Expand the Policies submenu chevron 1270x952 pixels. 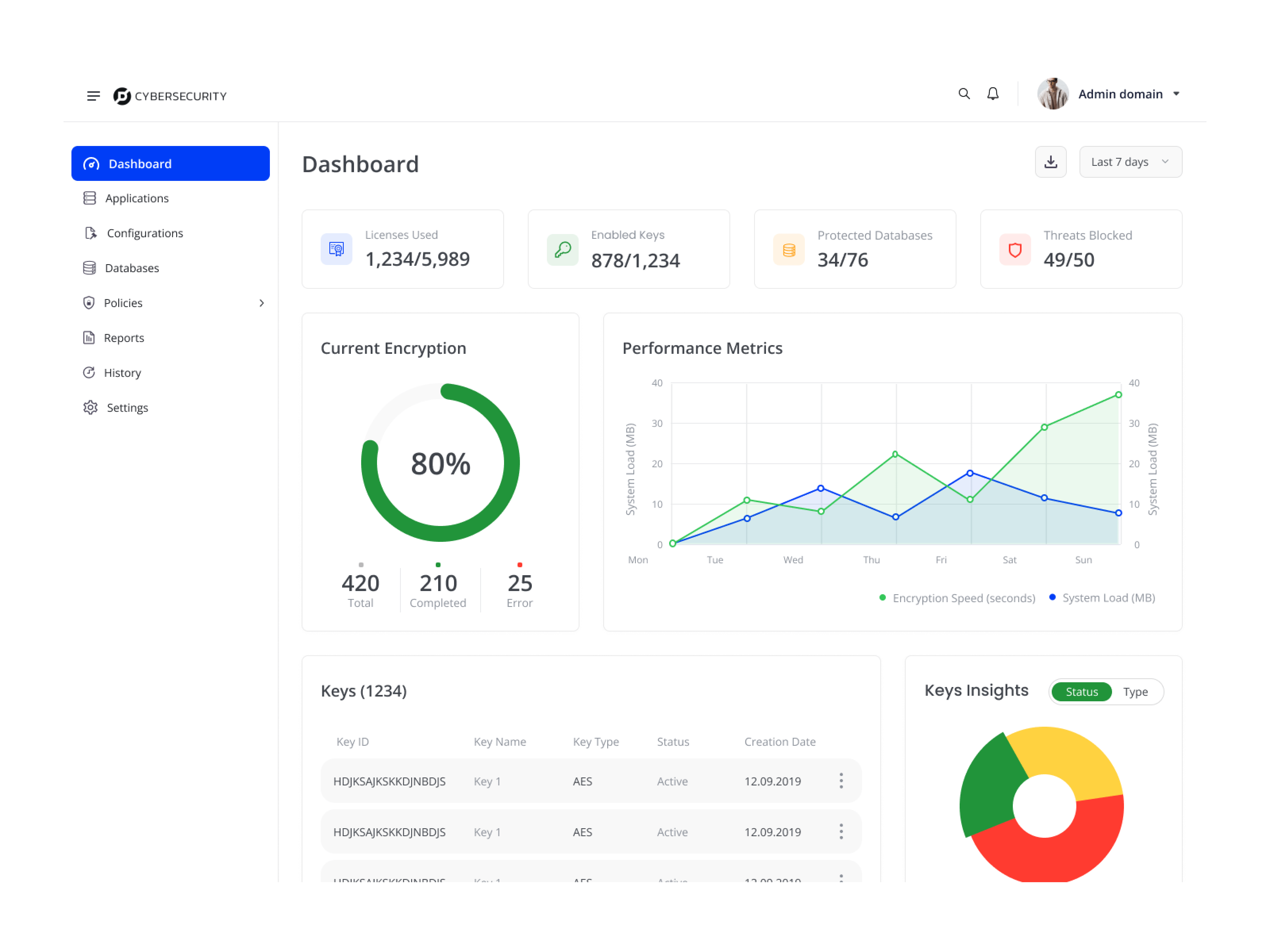[x=262, y=303]
